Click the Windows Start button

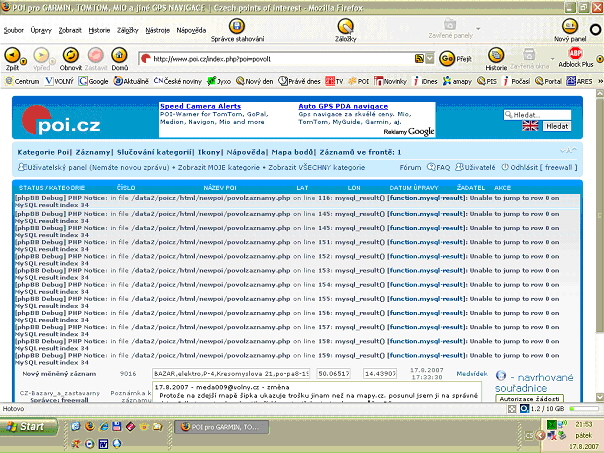pyautogui.click(x=25, y=426)
